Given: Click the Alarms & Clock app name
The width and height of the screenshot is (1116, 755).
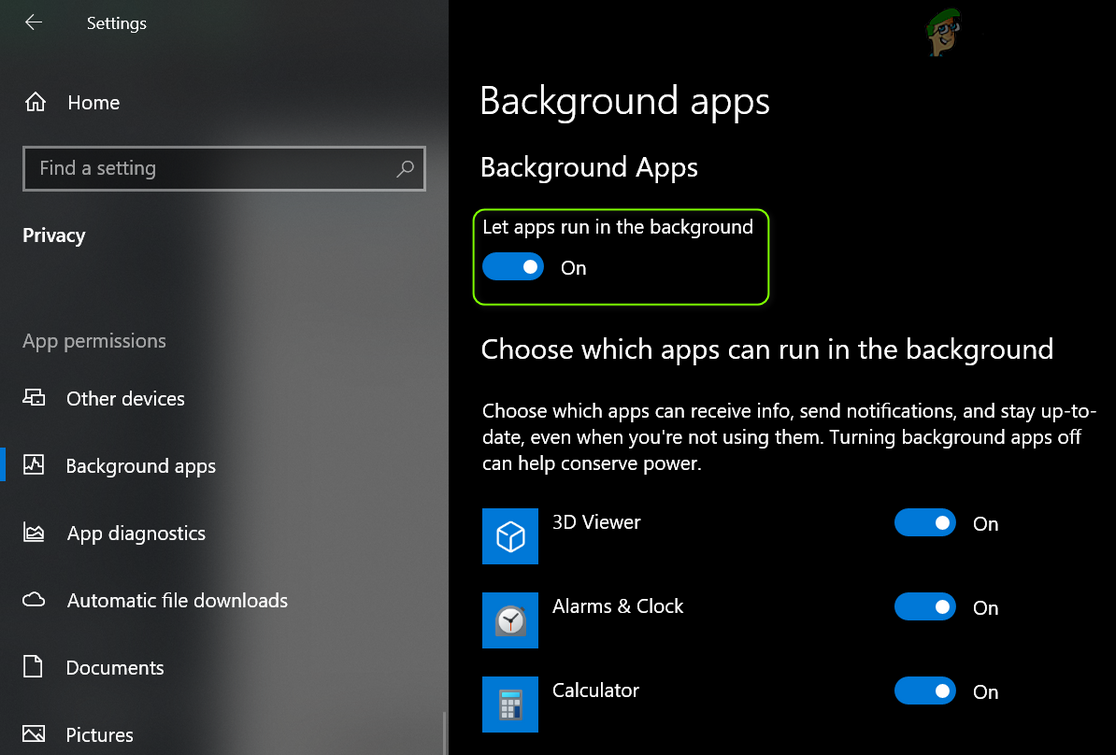Looking at the screenshot, I should 617,606.
